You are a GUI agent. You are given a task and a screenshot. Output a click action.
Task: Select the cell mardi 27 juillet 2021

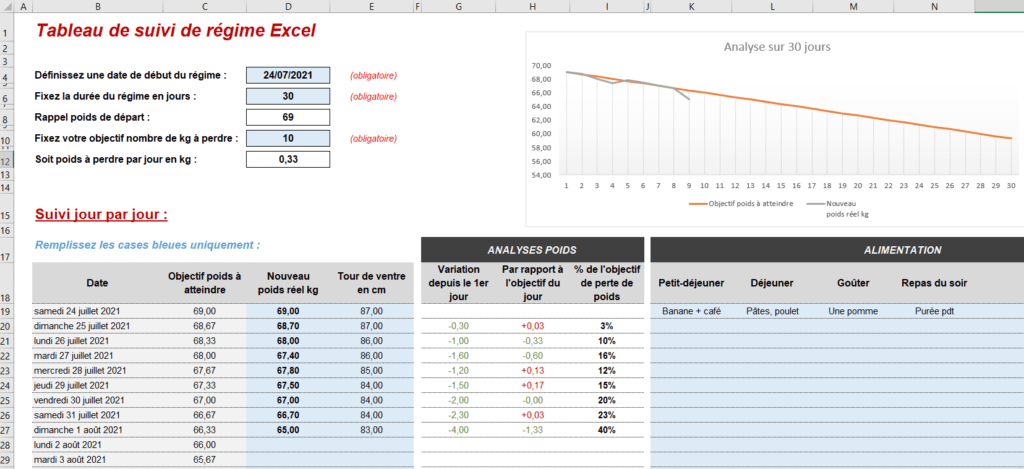97,355
